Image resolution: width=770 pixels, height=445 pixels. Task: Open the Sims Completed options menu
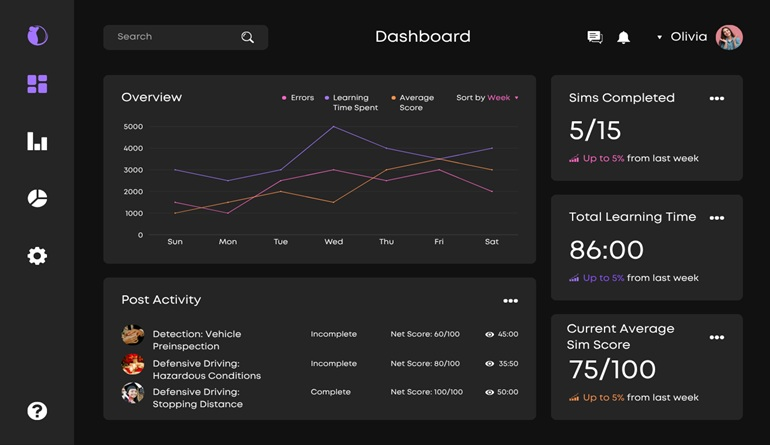[x=716, y=99]
